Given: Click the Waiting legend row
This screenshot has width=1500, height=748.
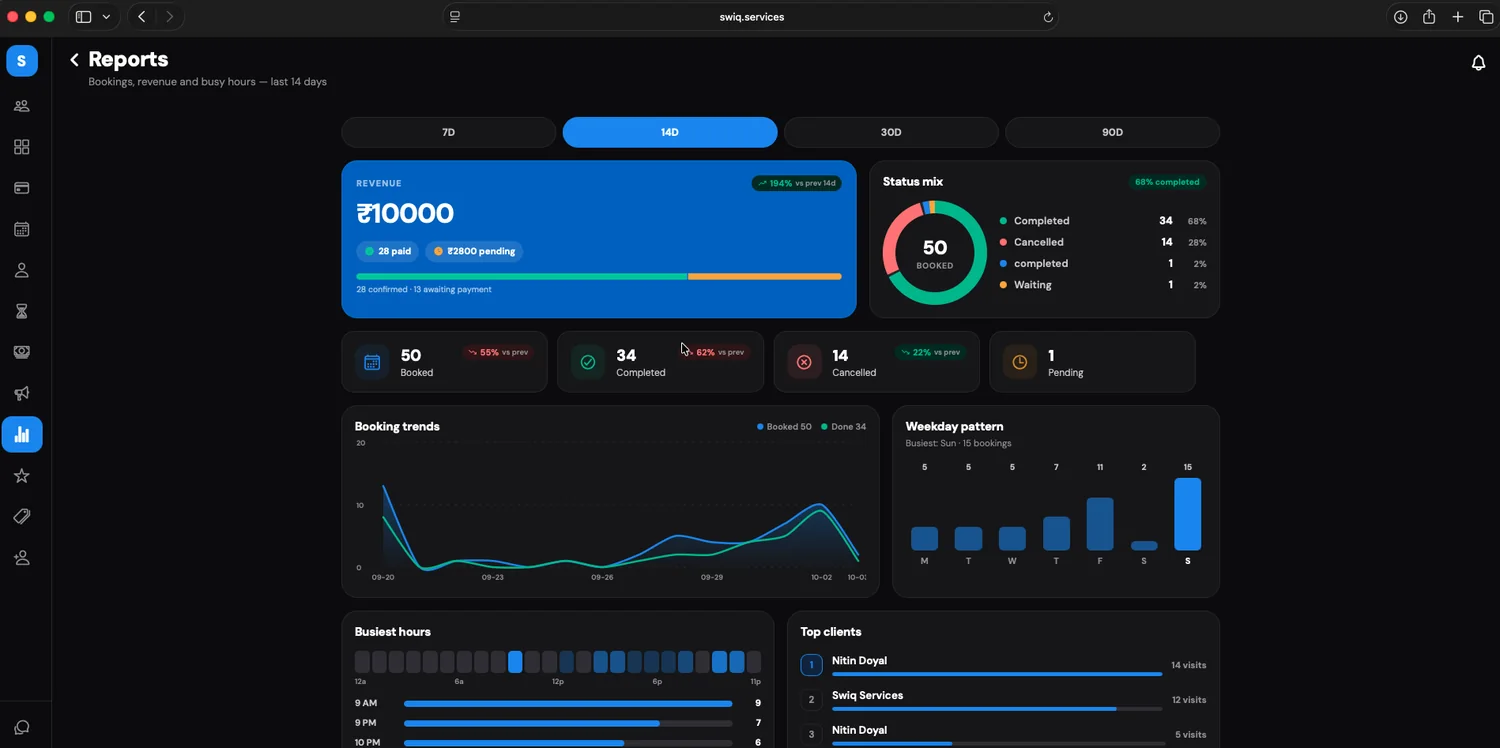Looking at the screenshot, I should pyautogui.click(x=1103, y=285).
